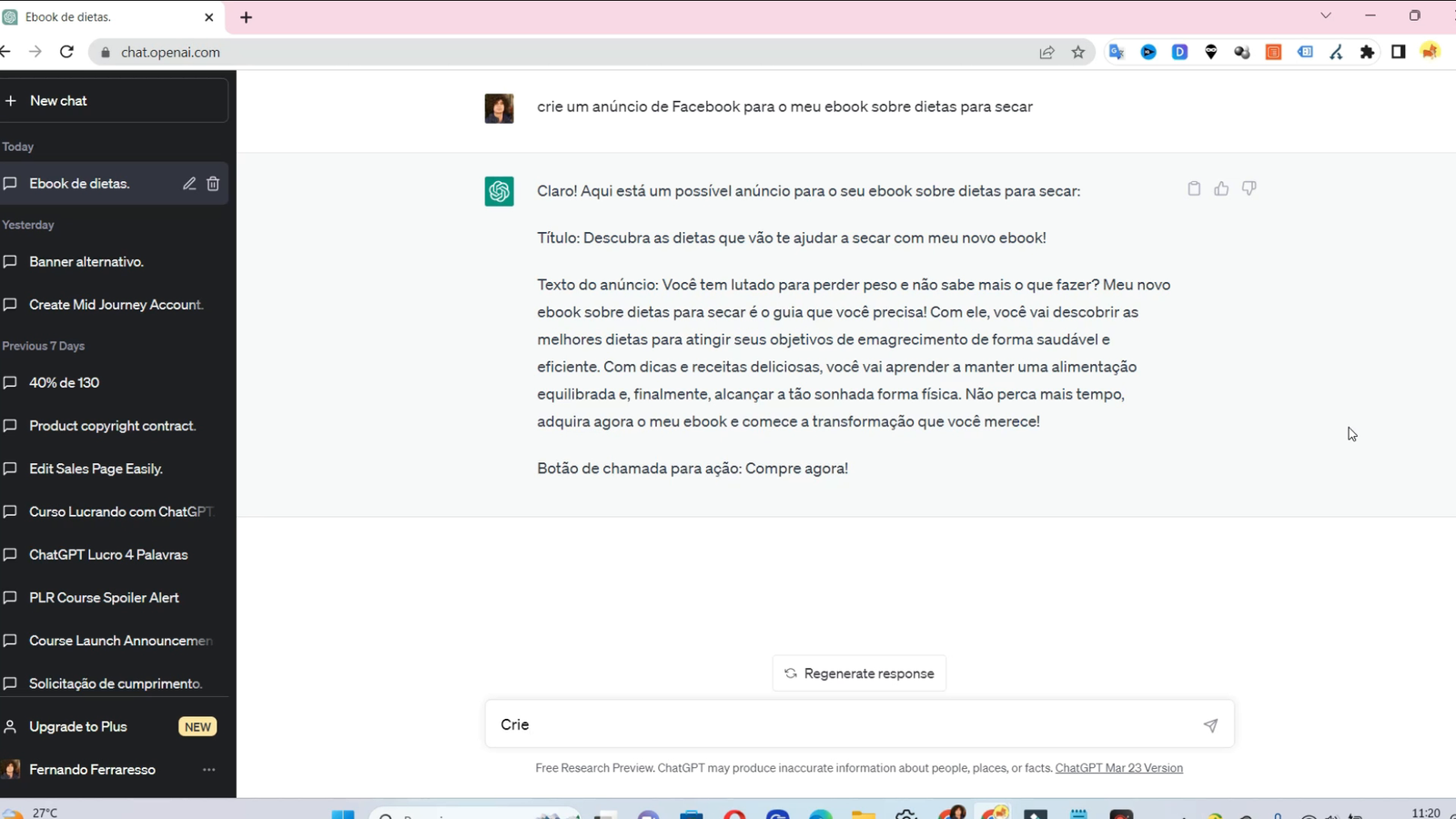Viewport: 1456px width, 819px height.
Task: Open the Chrome profile avatar
Action: point(1431,52)
